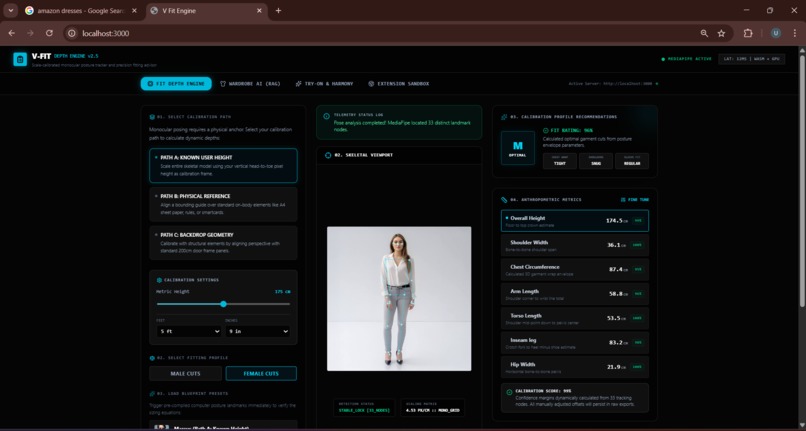Adjust the Metric Height slider handle
This screenshot has height=431, width=806.
[223, 304]
